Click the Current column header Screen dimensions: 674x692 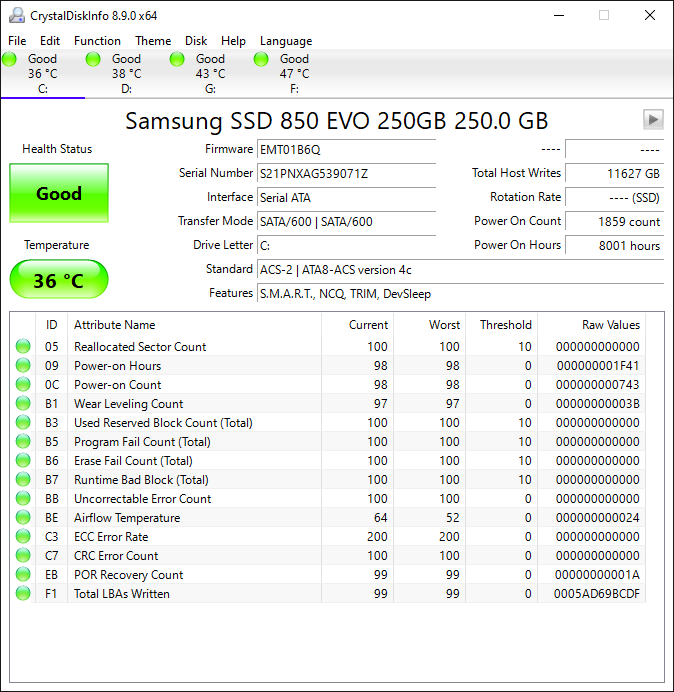358,325
